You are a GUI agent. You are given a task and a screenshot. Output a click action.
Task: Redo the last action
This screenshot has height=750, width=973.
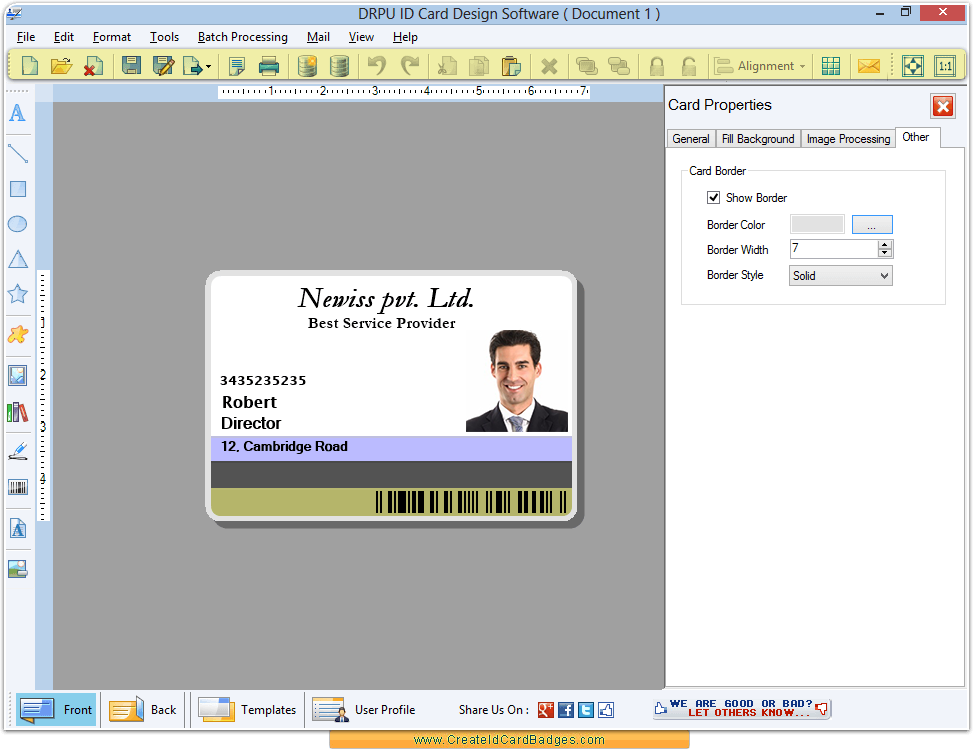point(410,65)
